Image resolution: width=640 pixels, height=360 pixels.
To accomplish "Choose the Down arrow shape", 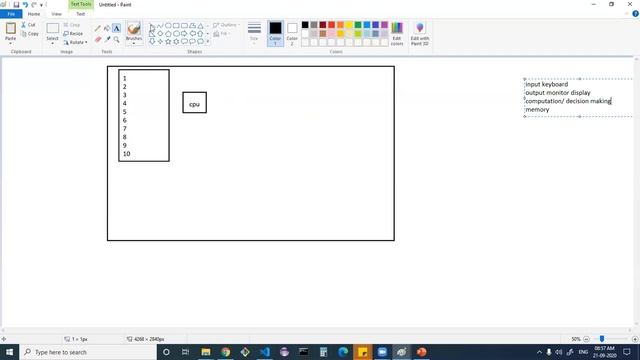I will click(152, 42).
